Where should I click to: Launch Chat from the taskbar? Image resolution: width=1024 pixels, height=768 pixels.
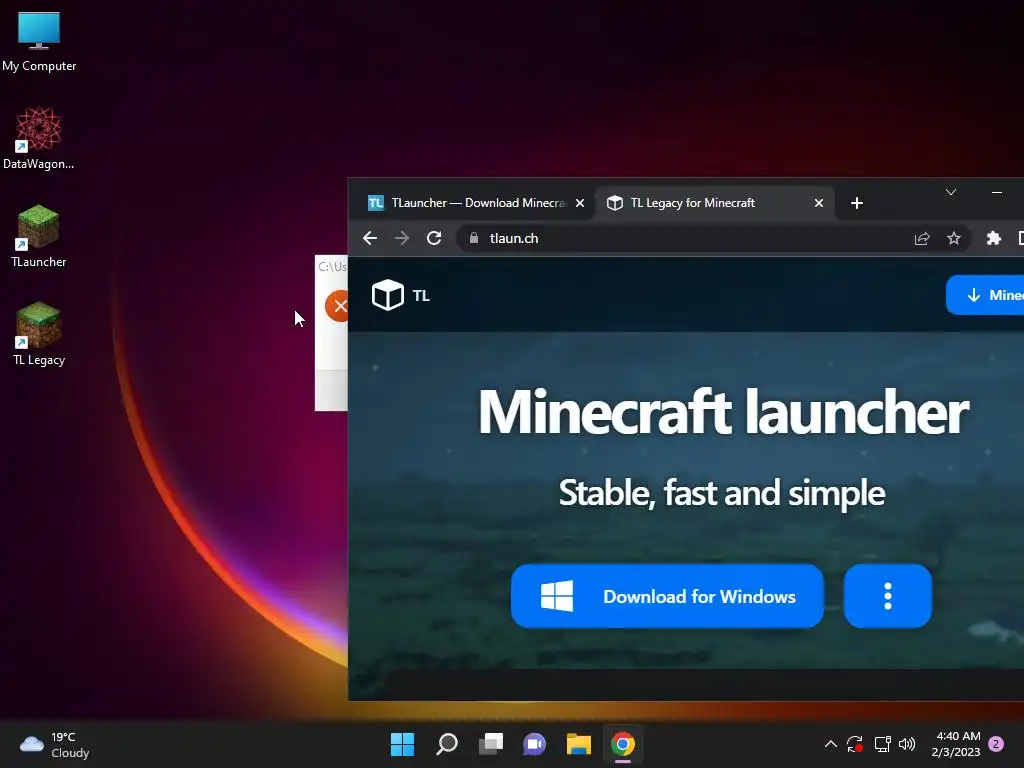534,744
